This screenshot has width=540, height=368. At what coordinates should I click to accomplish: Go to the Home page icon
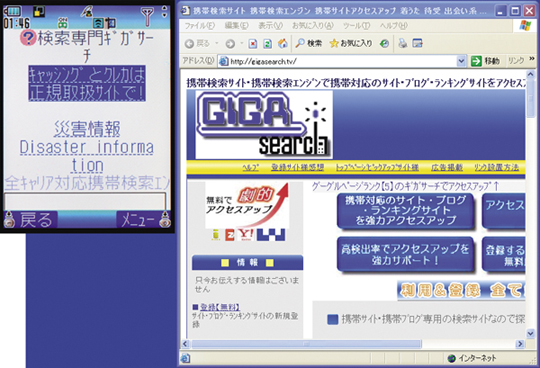282,43
